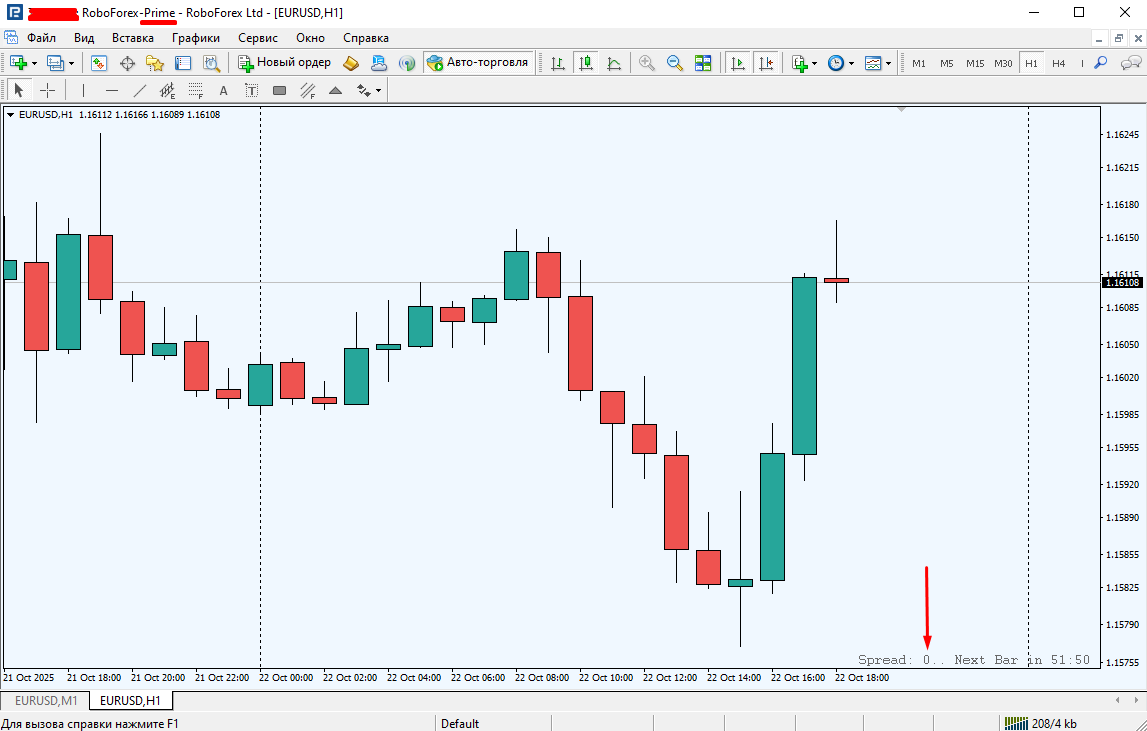Open the Сервис menu
Viewport: 1147px width, 731px height.
(x=257, y=37)
